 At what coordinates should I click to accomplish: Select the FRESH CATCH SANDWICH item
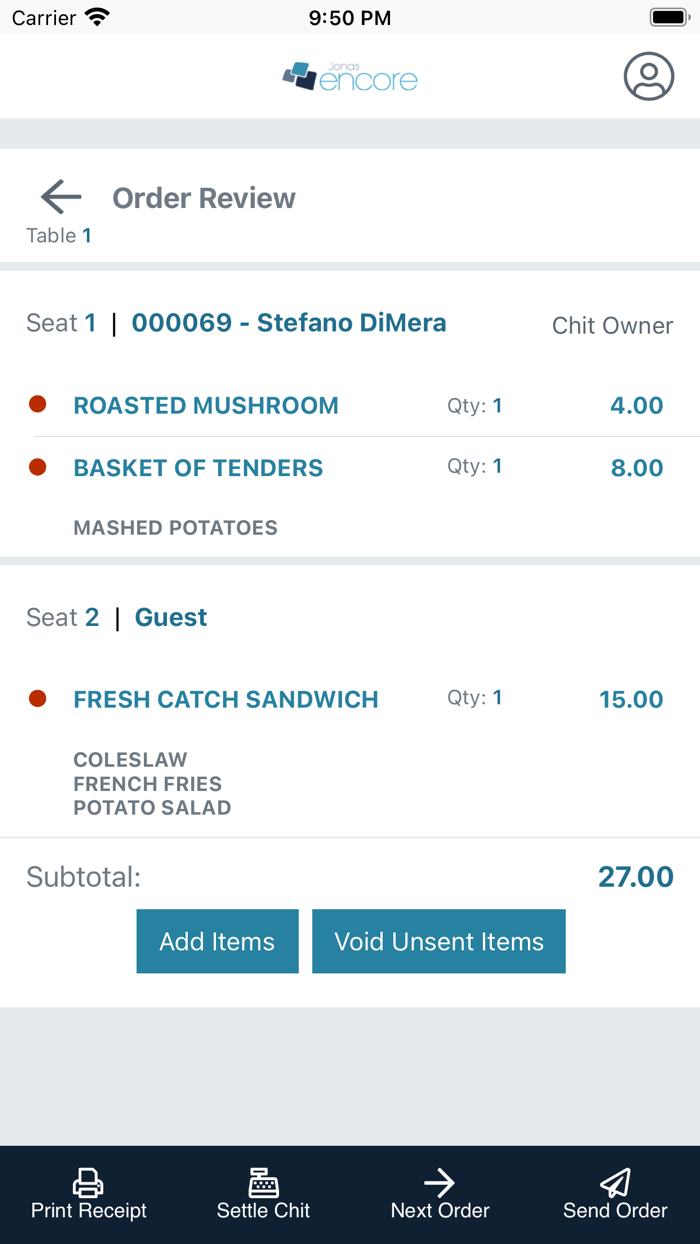[x=226, y=699]
